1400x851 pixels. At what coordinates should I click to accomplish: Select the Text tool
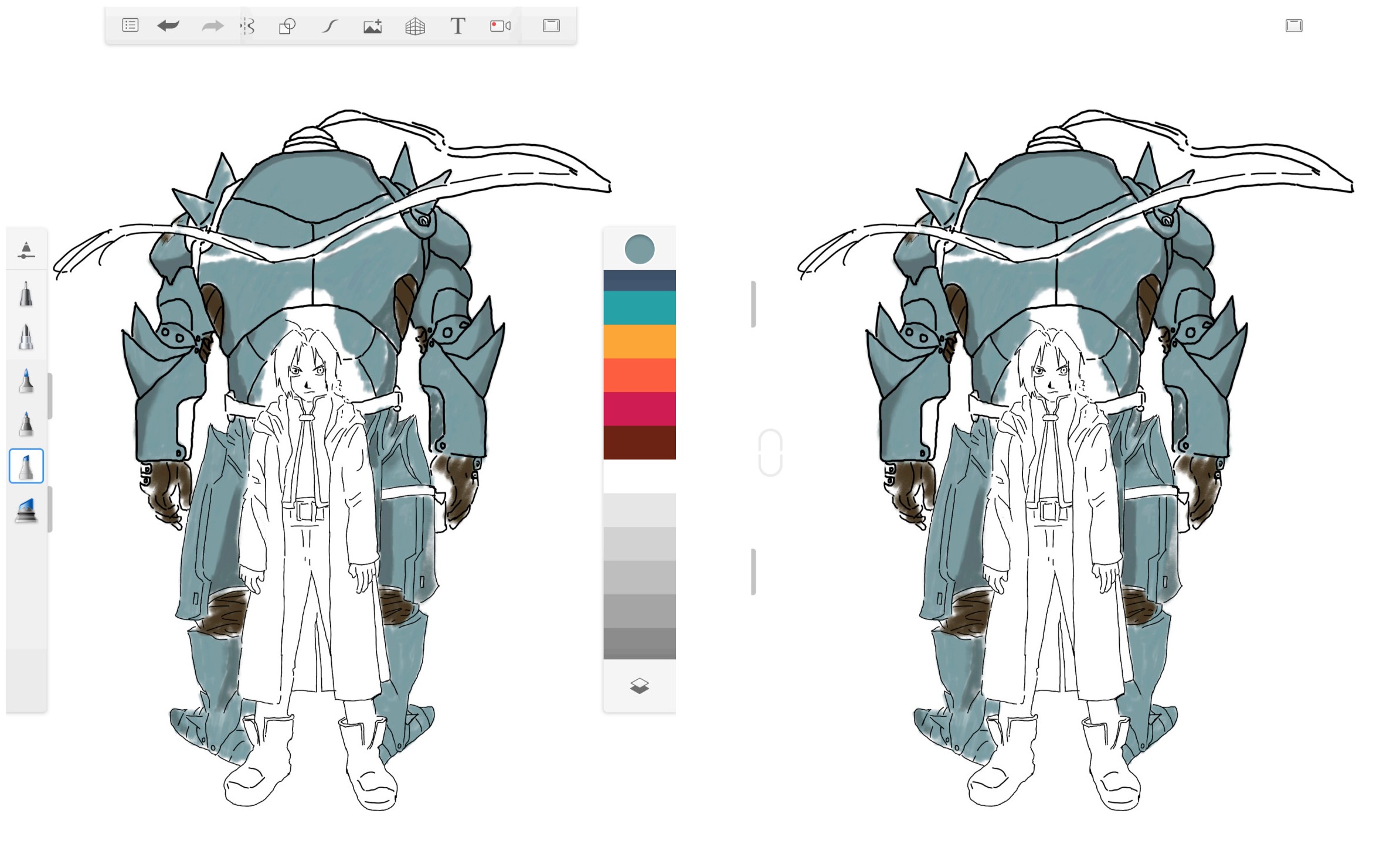point(458,26)
